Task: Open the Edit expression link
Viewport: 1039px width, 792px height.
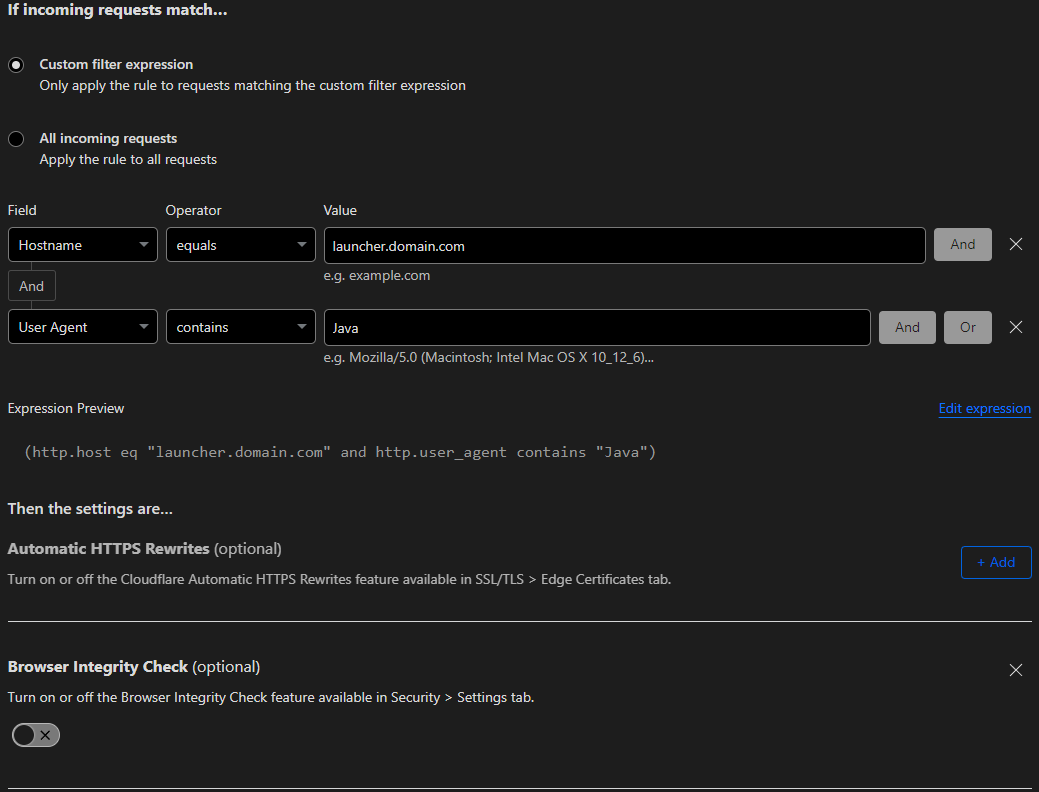Action: 984,409
